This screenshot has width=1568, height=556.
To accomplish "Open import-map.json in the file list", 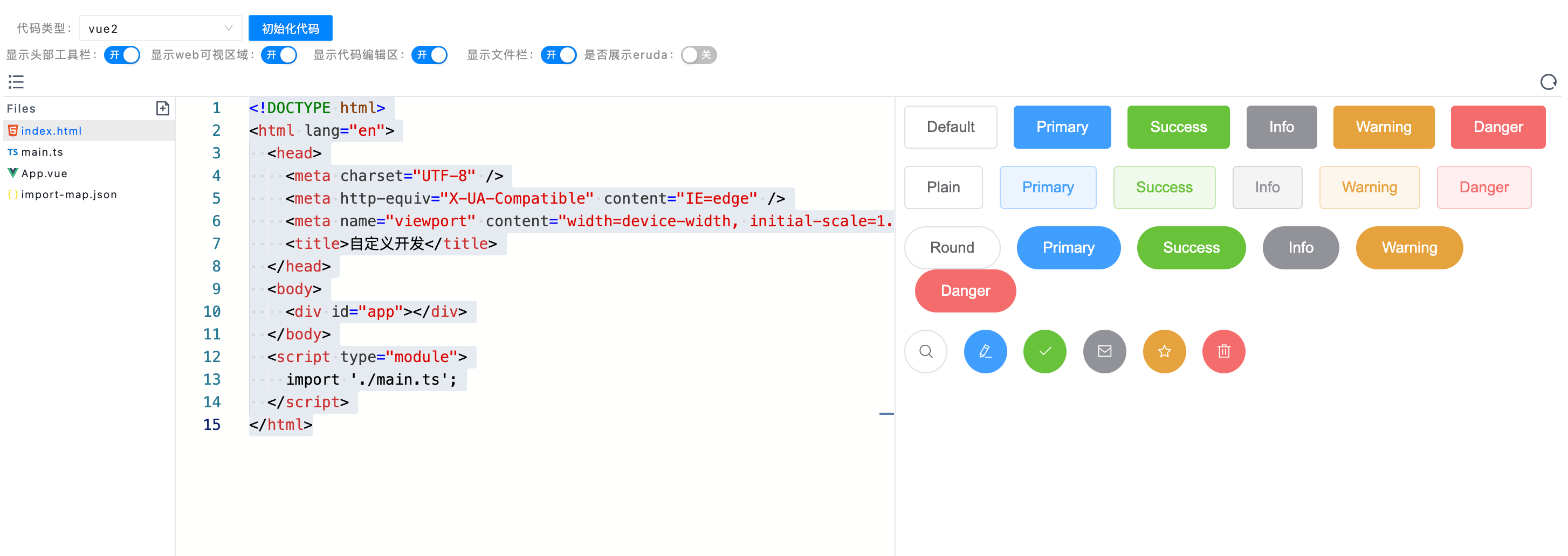I will tap(89, 194).
